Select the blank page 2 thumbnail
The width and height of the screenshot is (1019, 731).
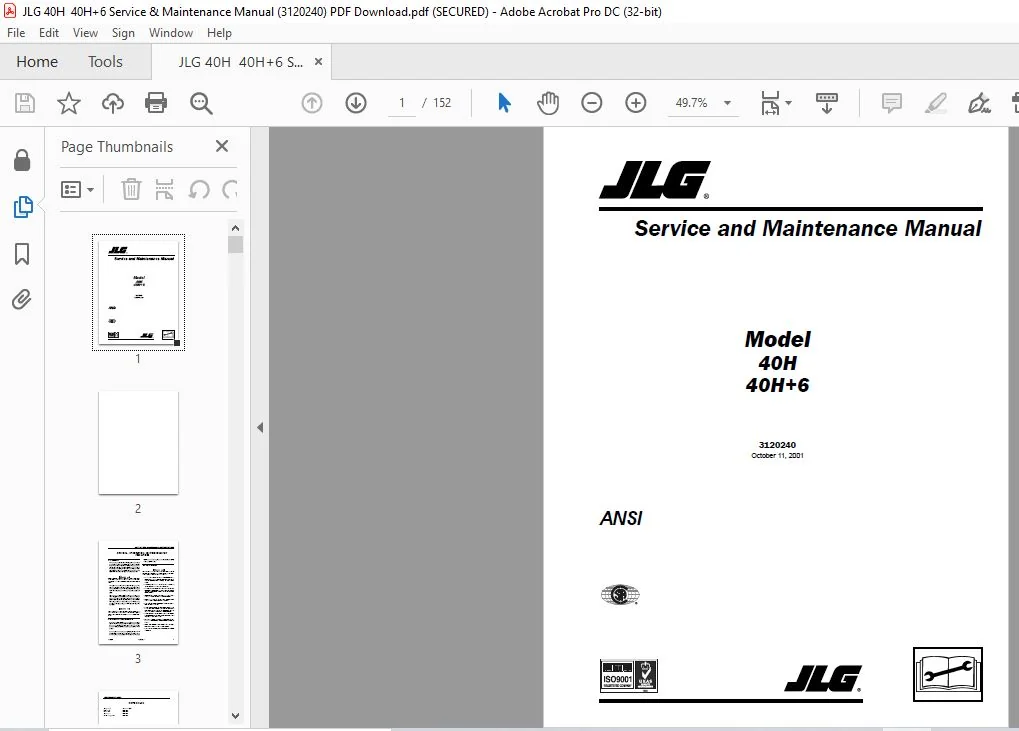[x=138, y=442]
